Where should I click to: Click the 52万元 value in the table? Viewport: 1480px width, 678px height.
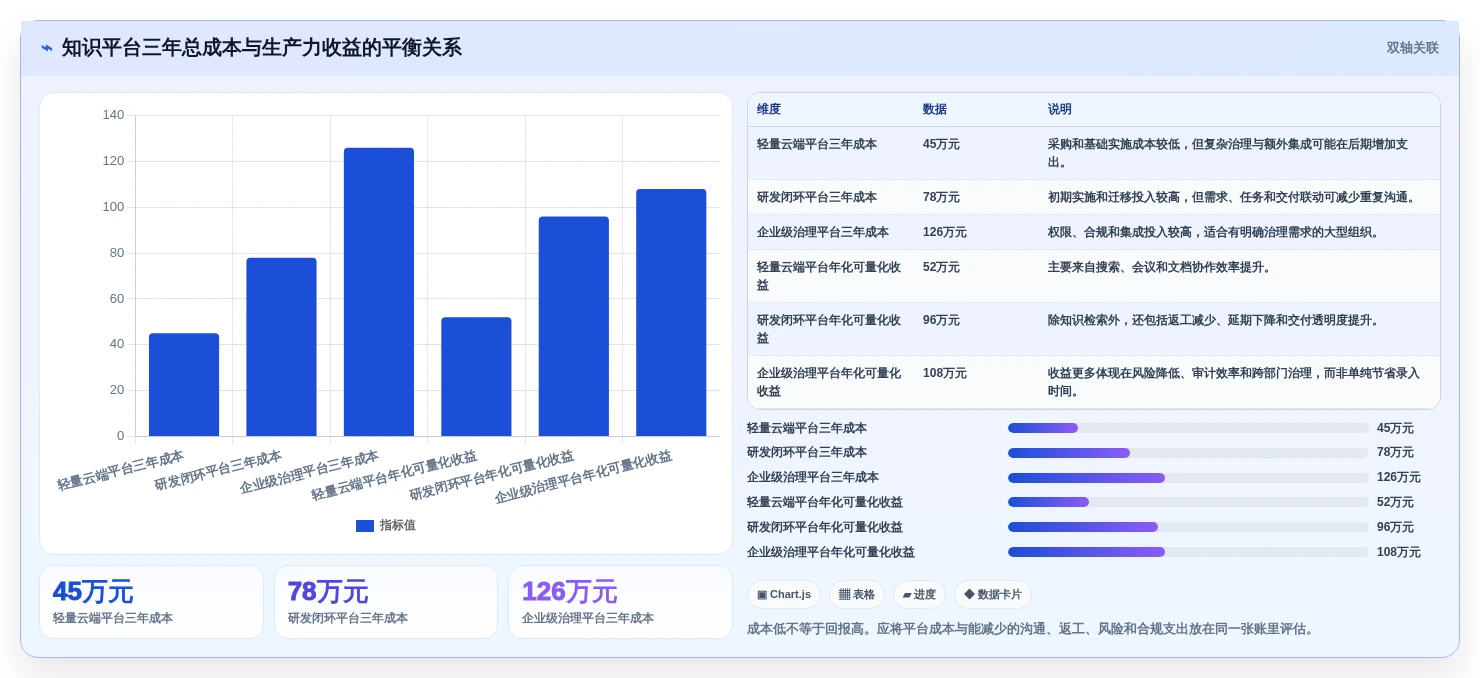tap(941, 267)
